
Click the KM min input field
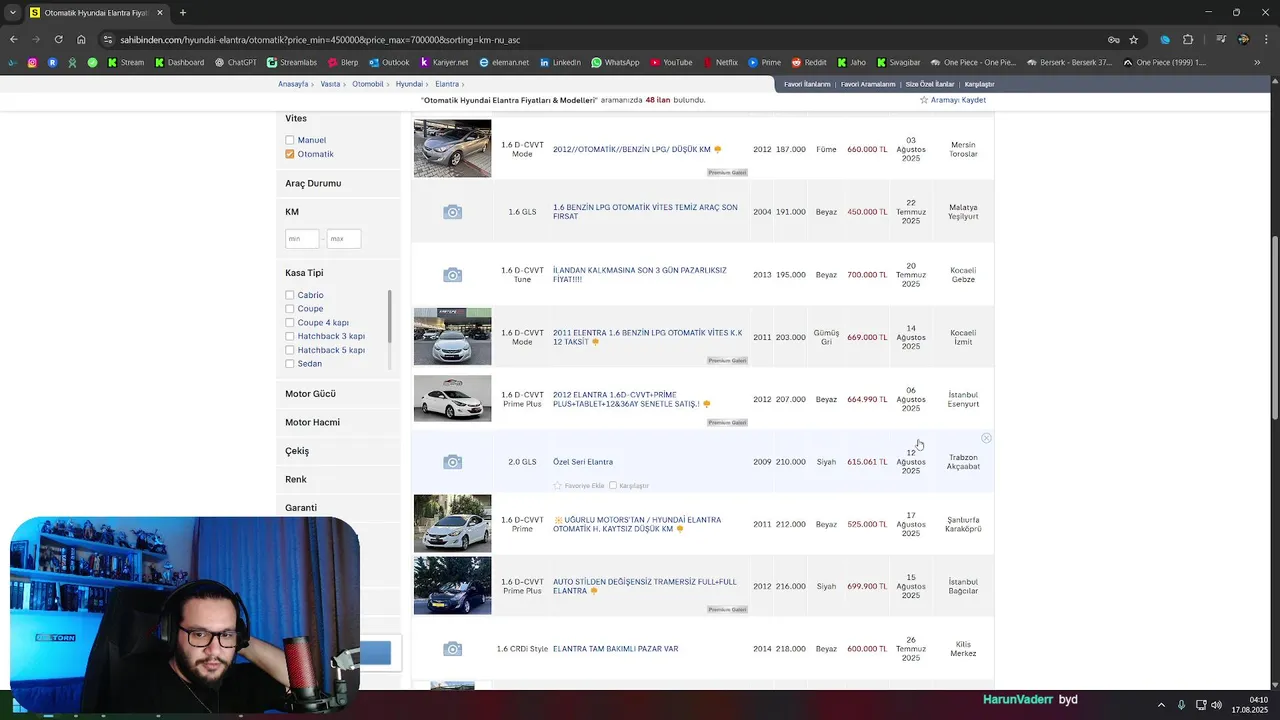point(302,239)
